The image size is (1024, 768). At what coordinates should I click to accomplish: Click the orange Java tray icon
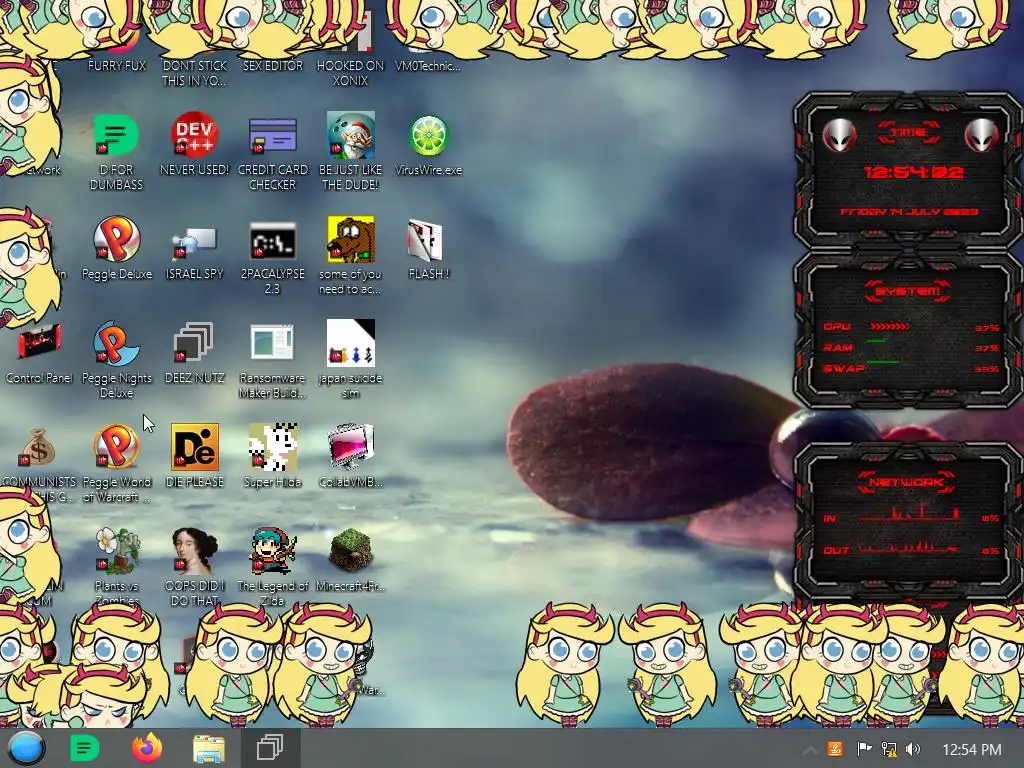(834, 749)
